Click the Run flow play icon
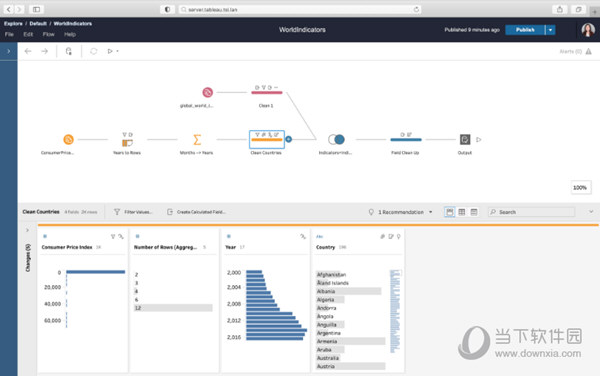The image size is (600, 376). [x=110, y=51]
